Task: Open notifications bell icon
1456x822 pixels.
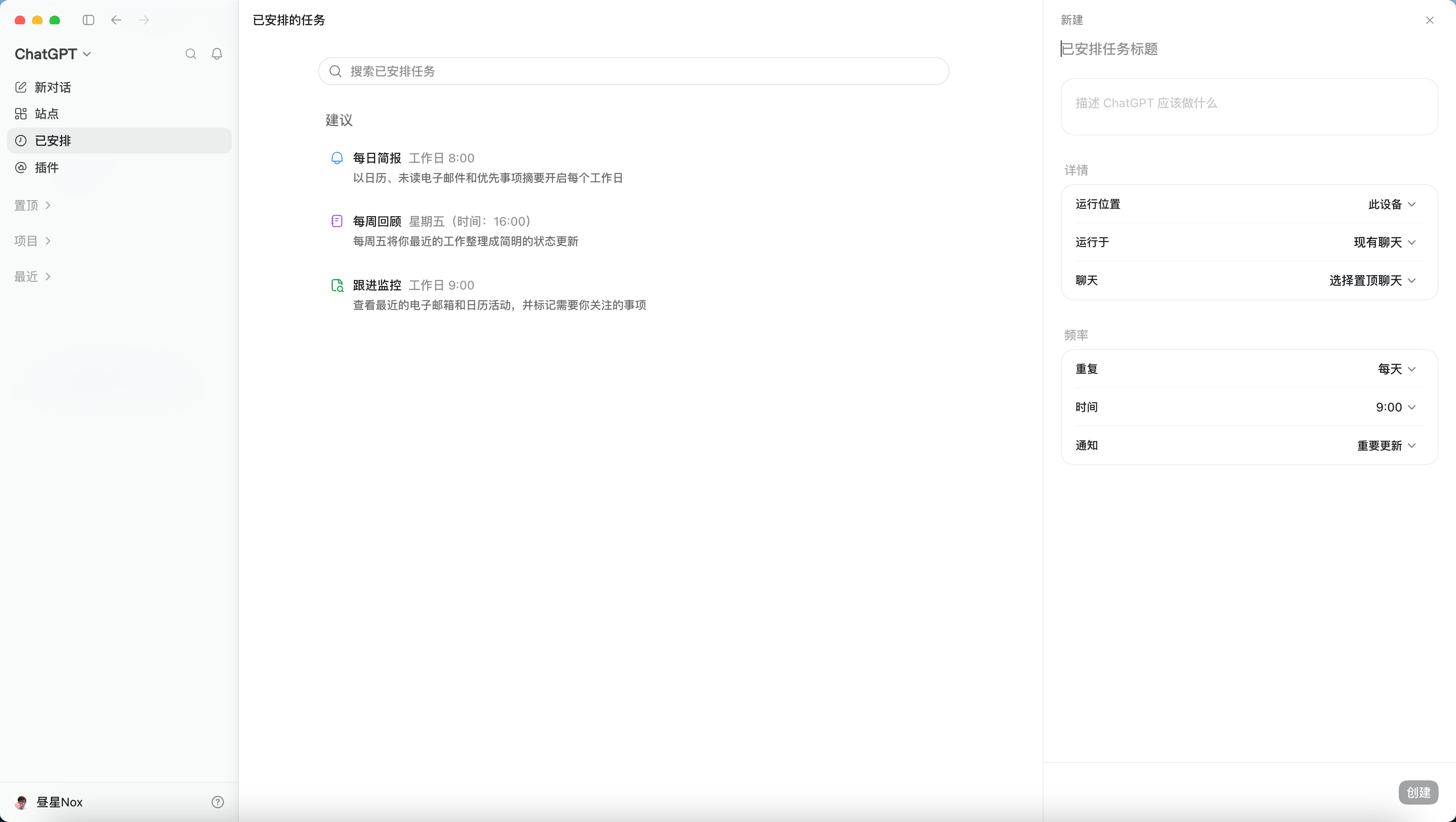Action: 217,54
